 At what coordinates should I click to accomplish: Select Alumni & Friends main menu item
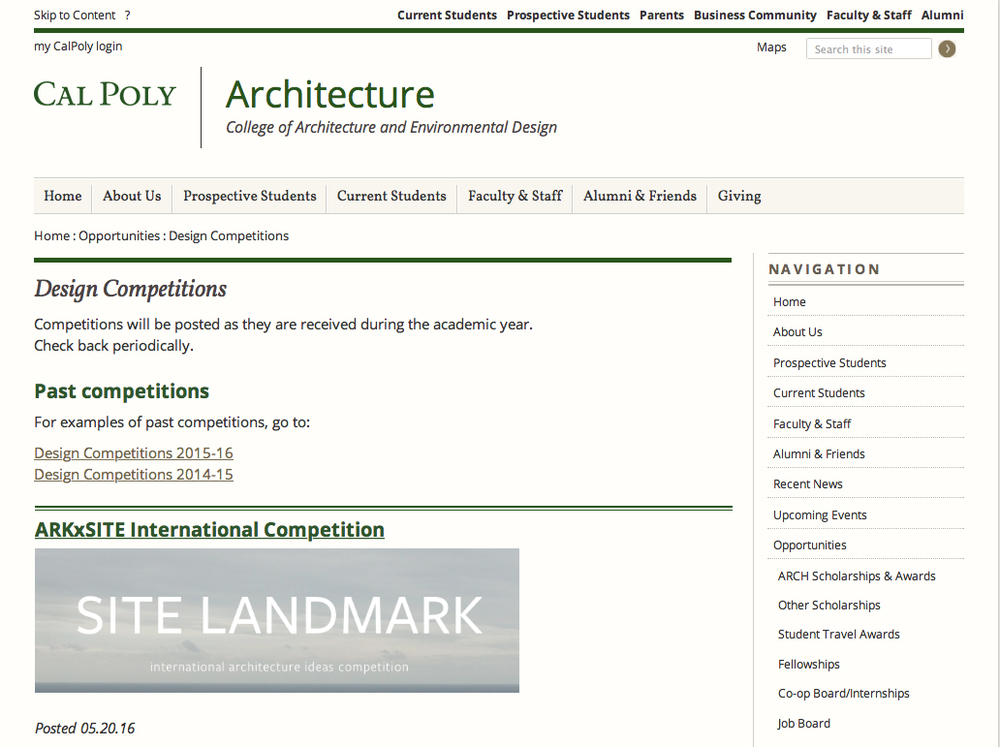[640, 196]
